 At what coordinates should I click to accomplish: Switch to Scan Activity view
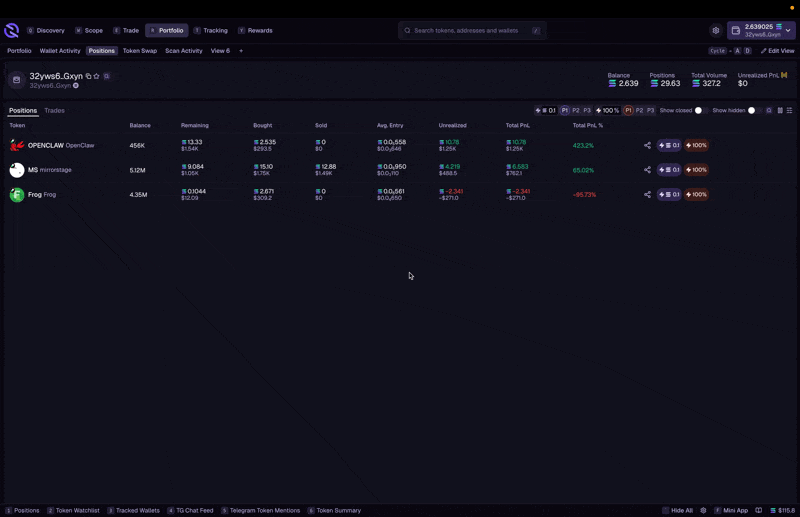coord(184,51)
